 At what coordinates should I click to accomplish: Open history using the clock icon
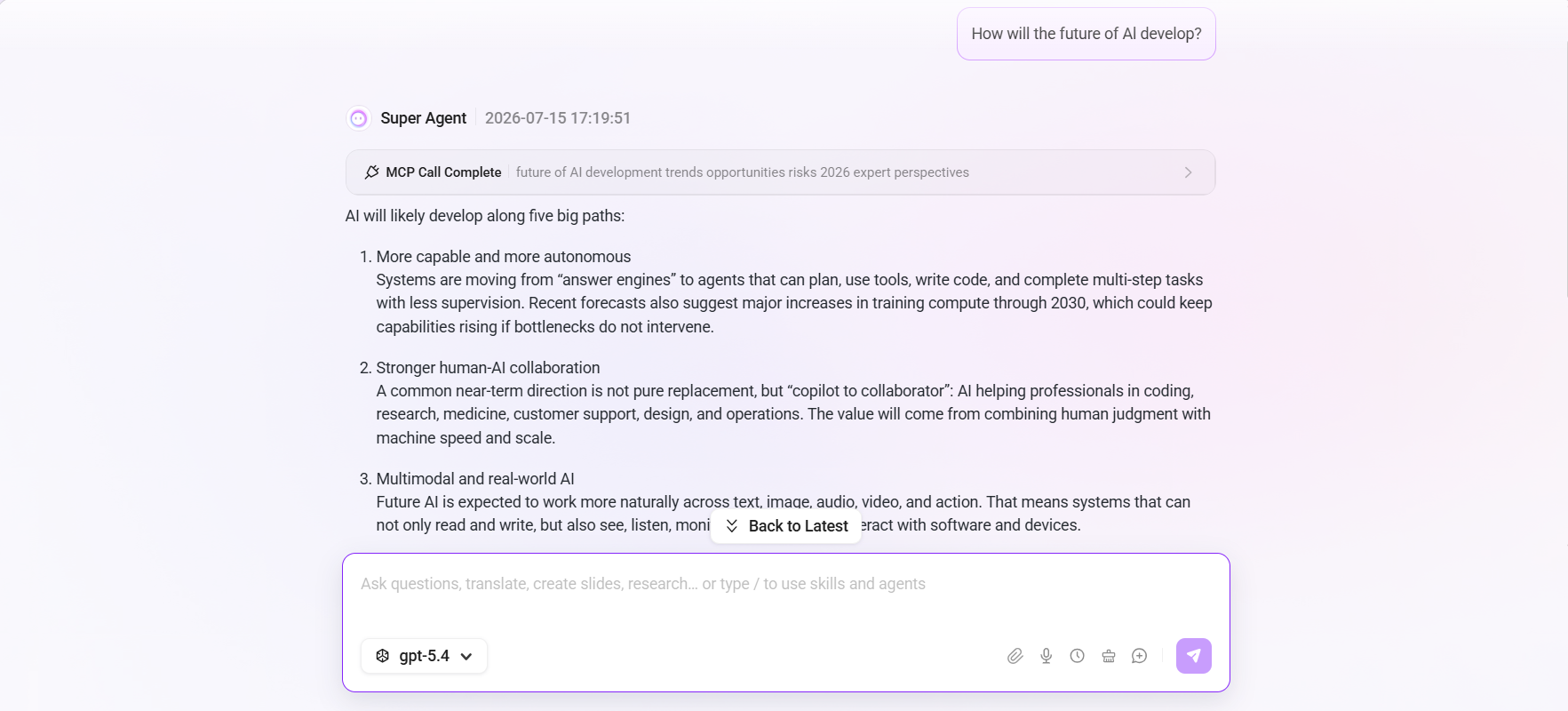pyautogui.click(x=1078, y=656)
